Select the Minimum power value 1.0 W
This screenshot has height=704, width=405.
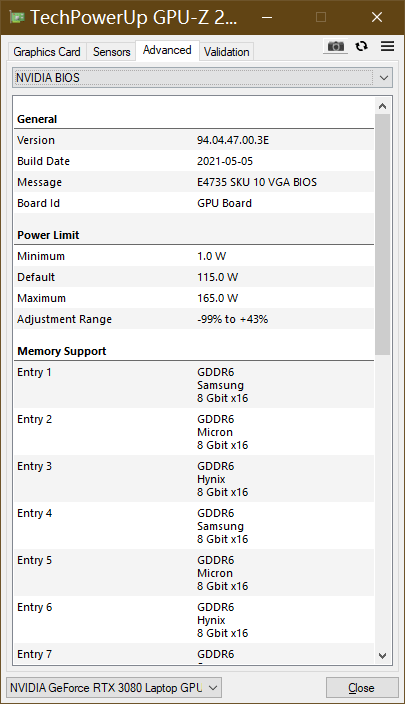pos(211,256)
